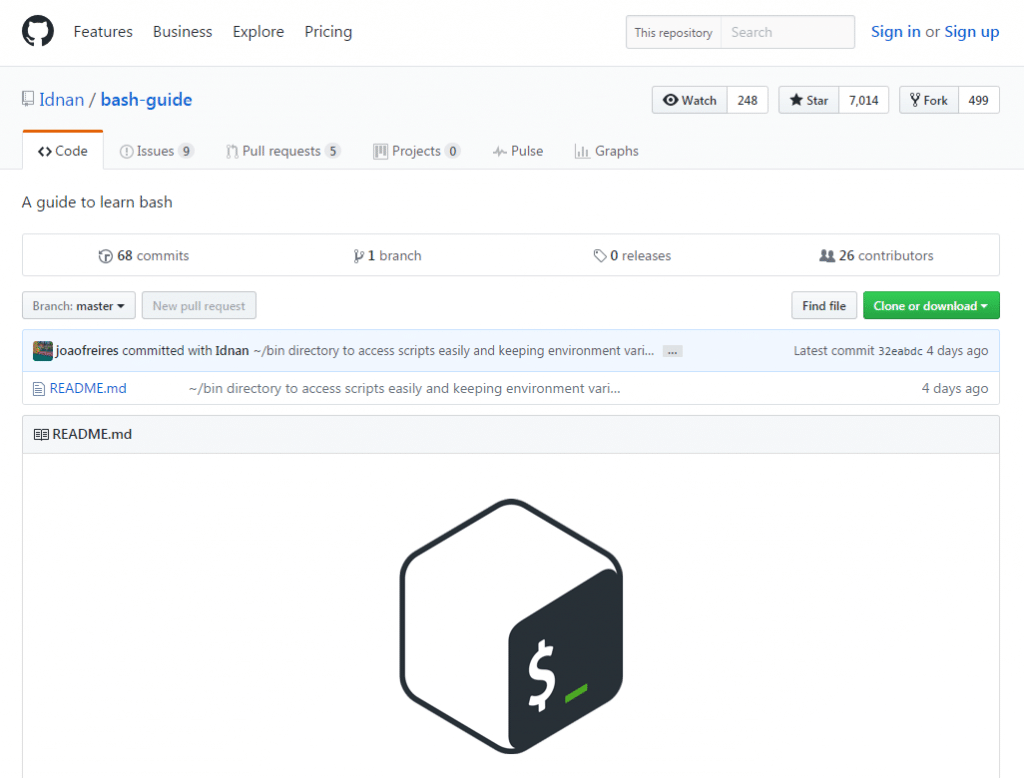This screenshot has width=1024, height=778.
Task: Expand the Clone or download dropdown
Action: click(931, 306)
